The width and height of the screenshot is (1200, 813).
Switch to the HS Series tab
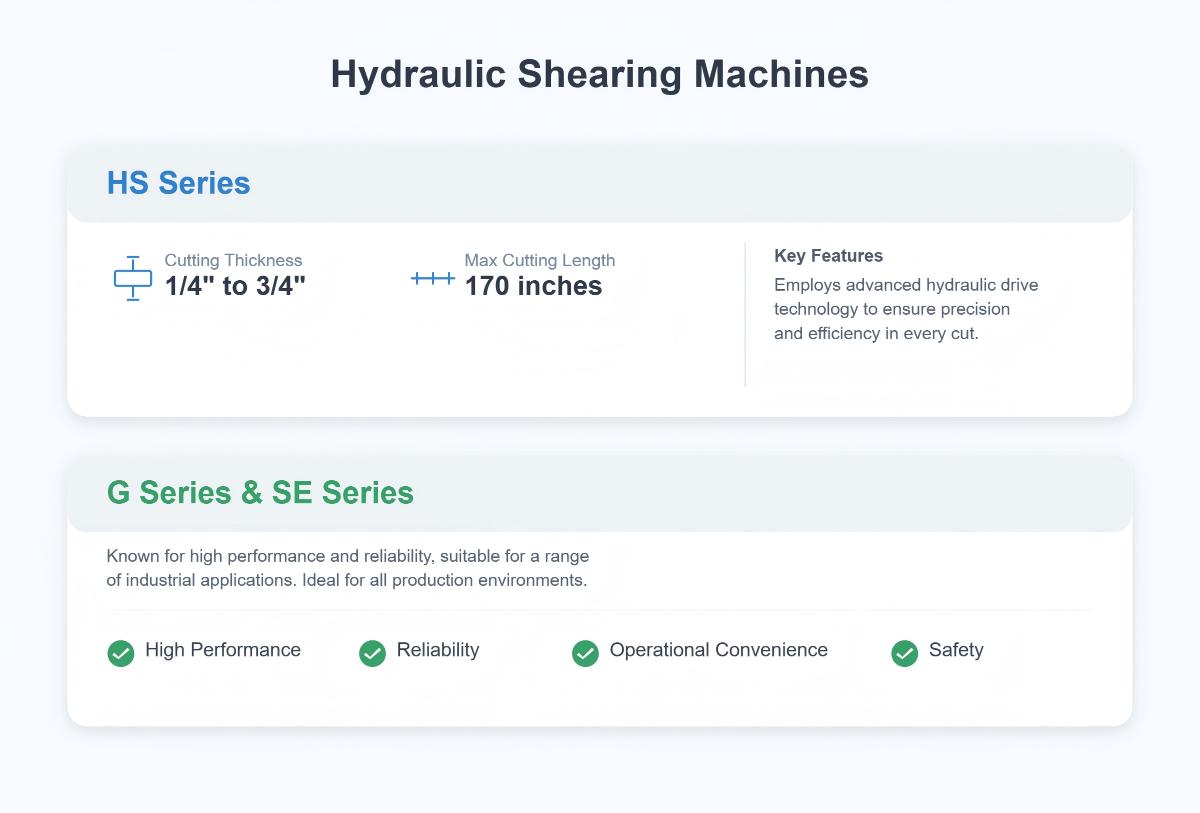coord(178,183)
